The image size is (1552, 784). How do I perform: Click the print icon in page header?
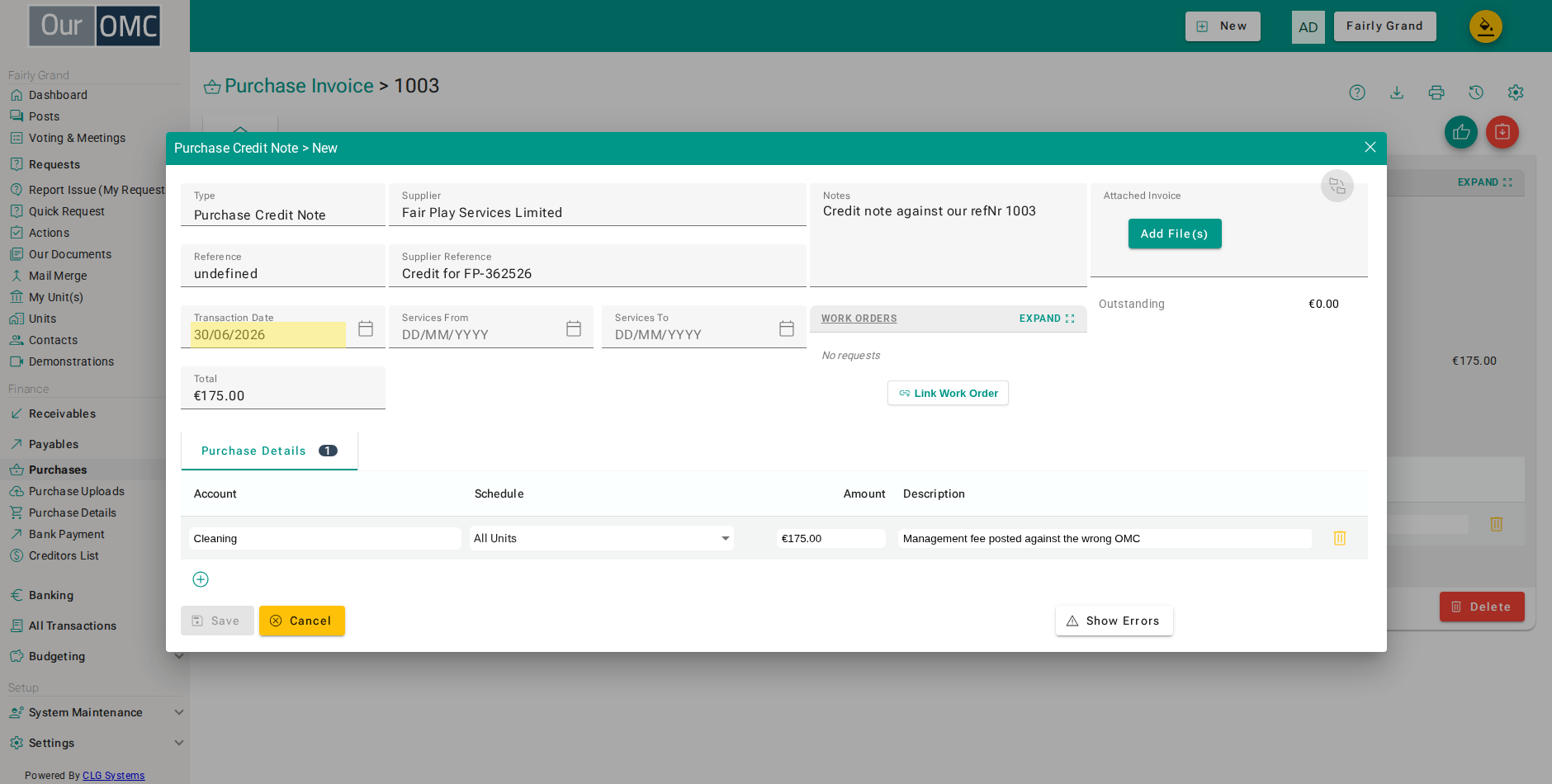coord(1436,92)
